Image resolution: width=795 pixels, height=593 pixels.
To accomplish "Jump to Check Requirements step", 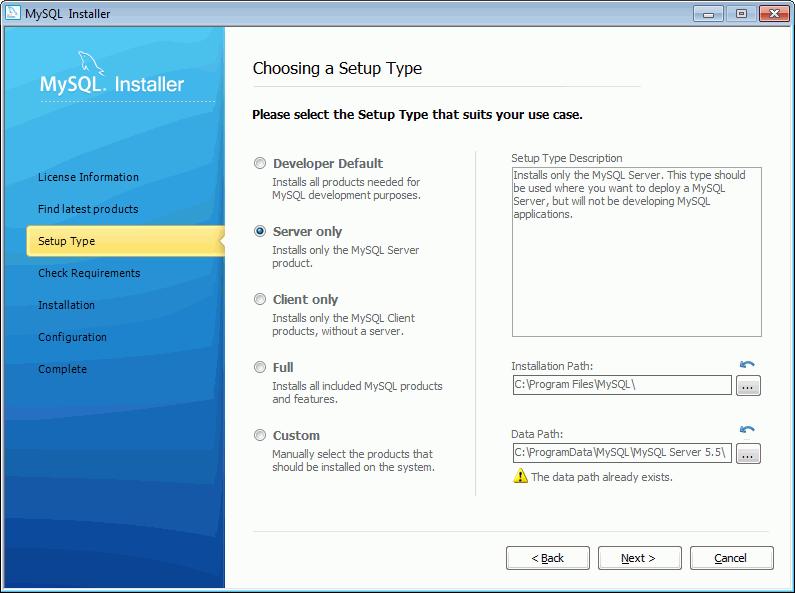I will pyautogui.click(x=89, y=273).
